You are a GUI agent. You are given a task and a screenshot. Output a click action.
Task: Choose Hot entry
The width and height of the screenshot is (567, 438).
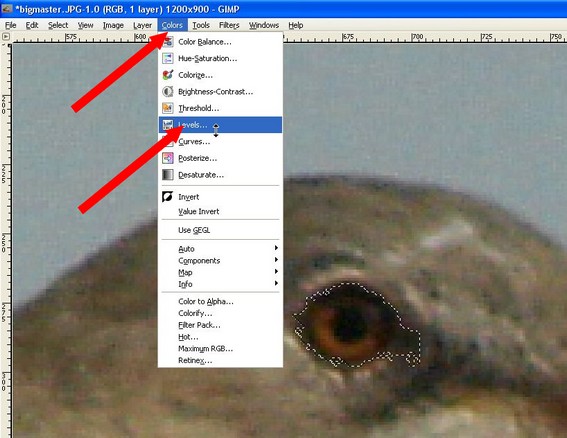[x=220, y=337]
